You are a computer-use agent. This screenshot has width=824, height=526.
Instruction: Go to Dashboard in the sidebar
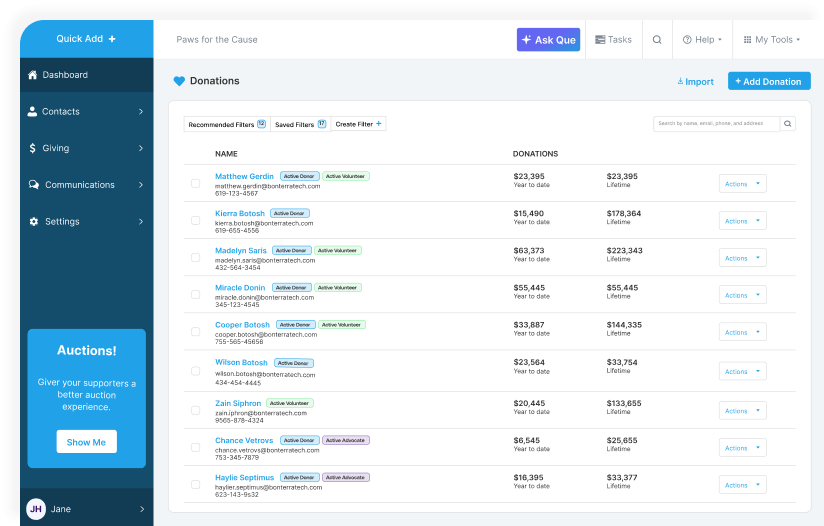(87, 75)
